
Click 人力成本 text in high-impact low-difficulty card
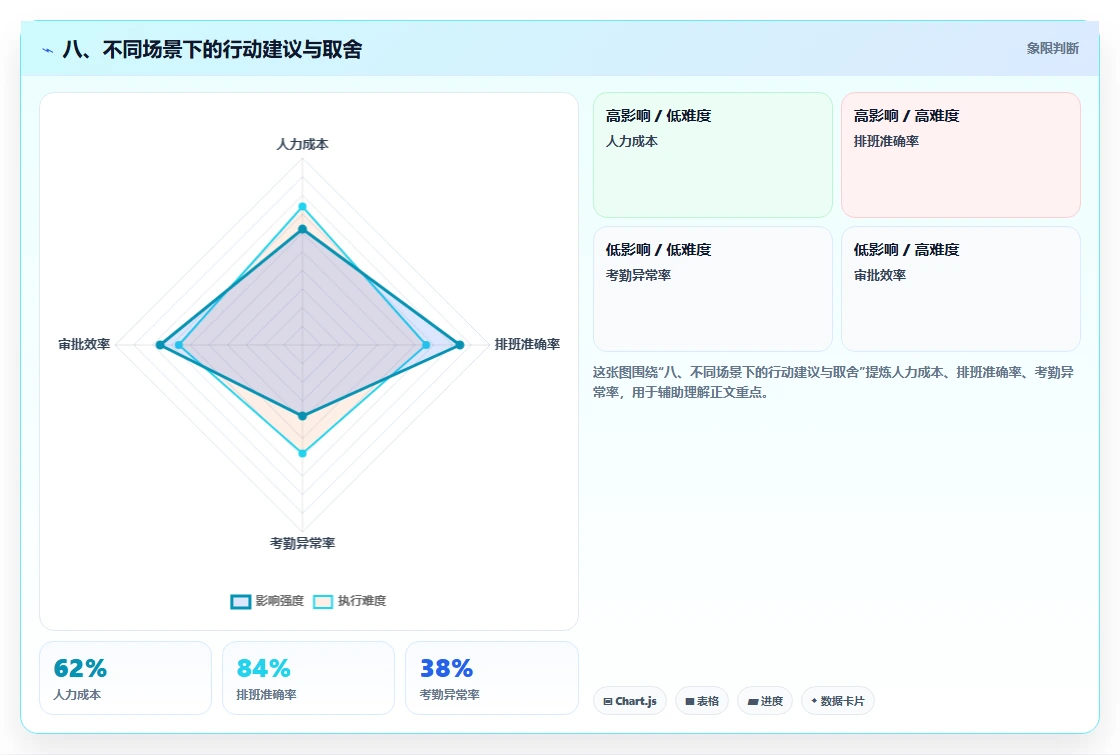[x=632, y=141]
